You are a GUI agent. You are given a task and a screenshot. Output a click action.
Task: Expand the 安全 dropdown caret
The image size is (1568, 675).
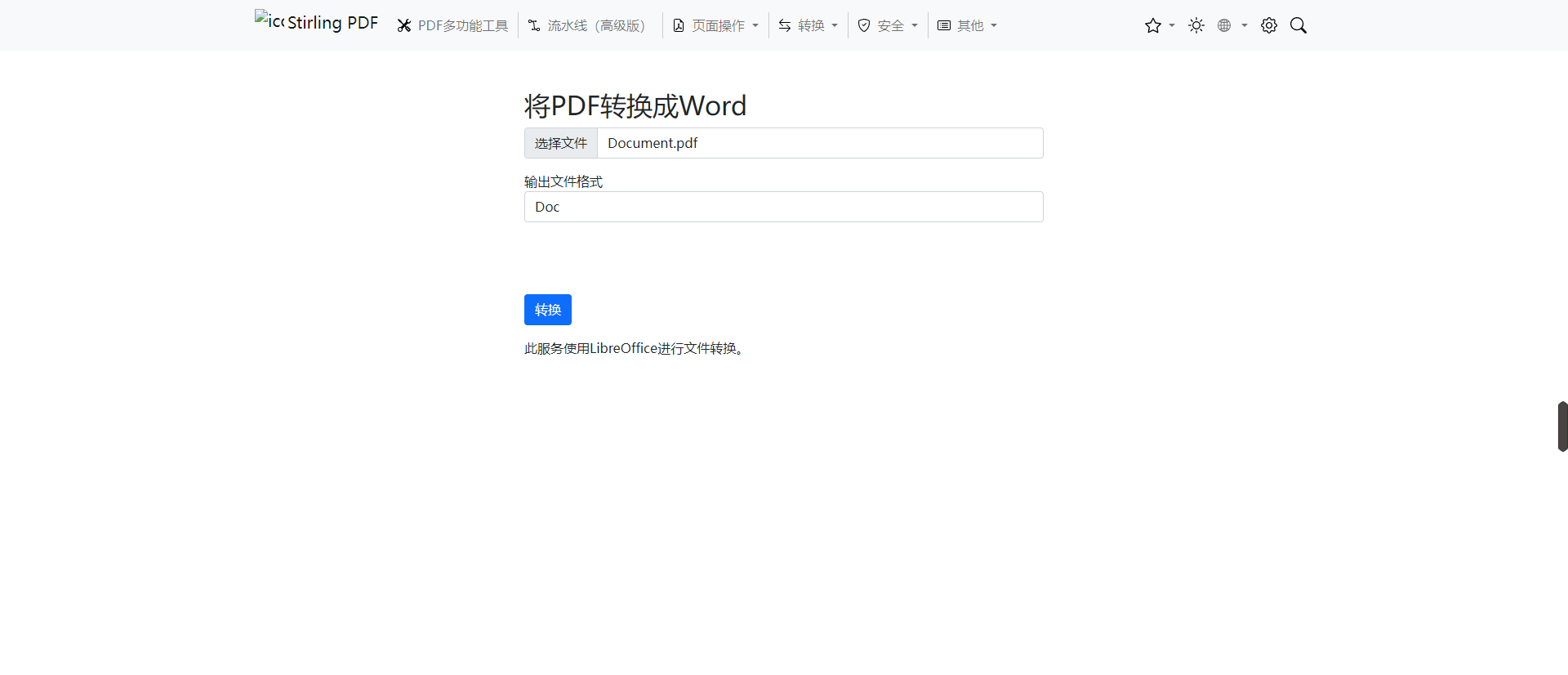point(915,26)
